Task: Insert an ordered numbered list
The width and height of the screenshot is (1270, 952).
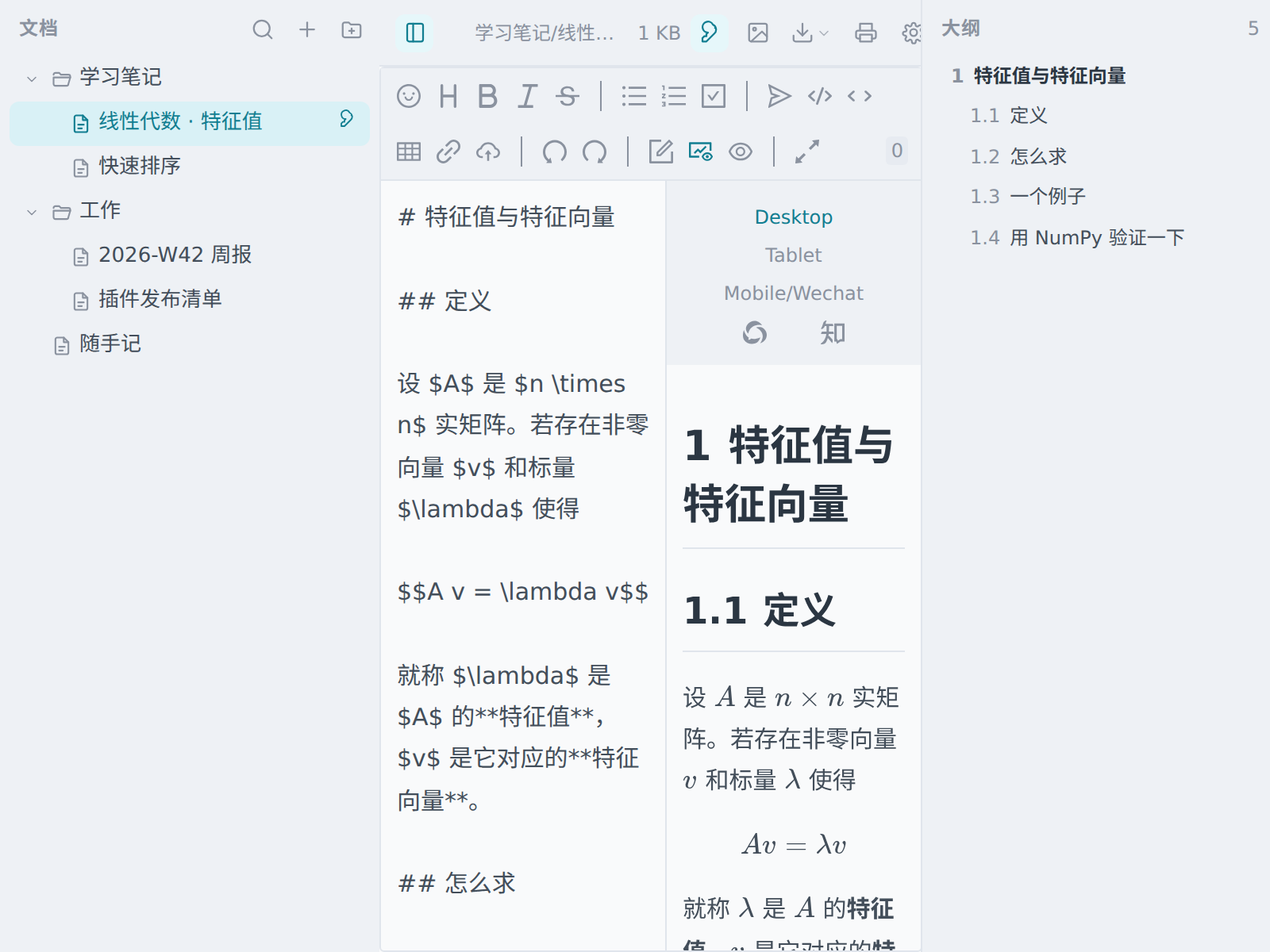Action: coord(674,96)
